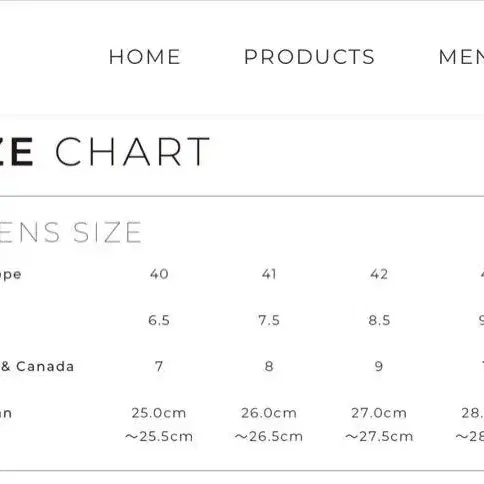484x484 pixels.
Task: Click the MENS SIZE section title
Action: pos(71,232)
